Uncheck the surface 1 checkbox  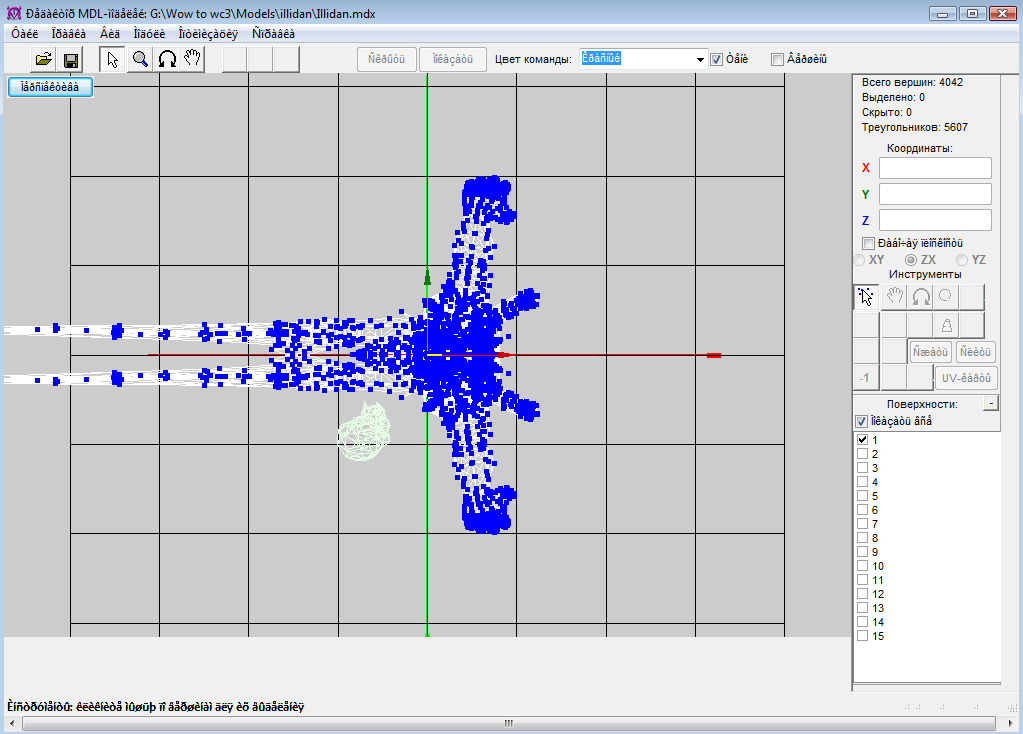[x=862, y=440]
